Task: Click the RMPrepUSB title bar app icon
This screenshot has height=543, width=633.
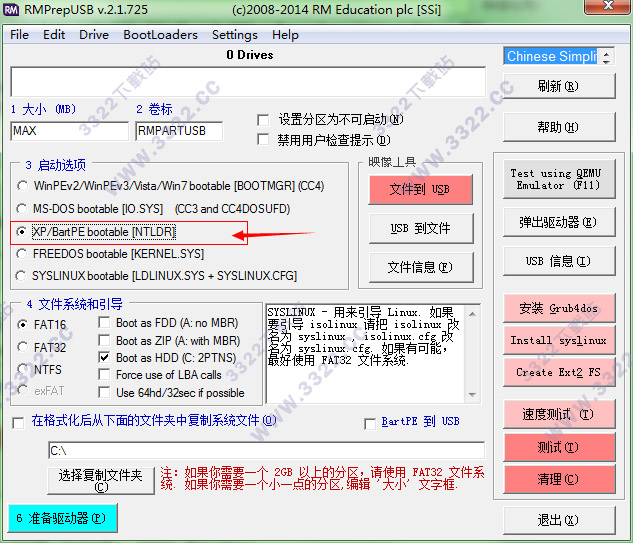Action: click(x=11, y=9)
